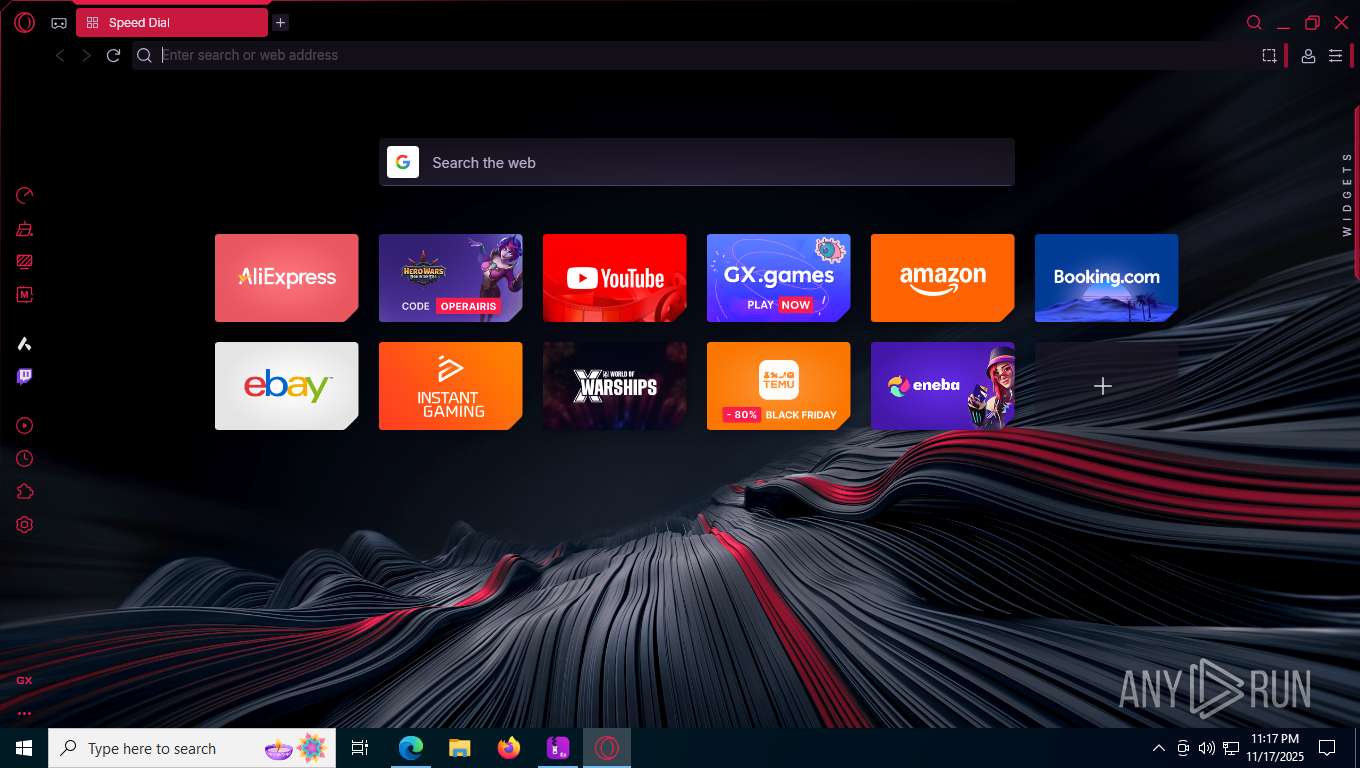Open the notification center icon

point(1327,748)
